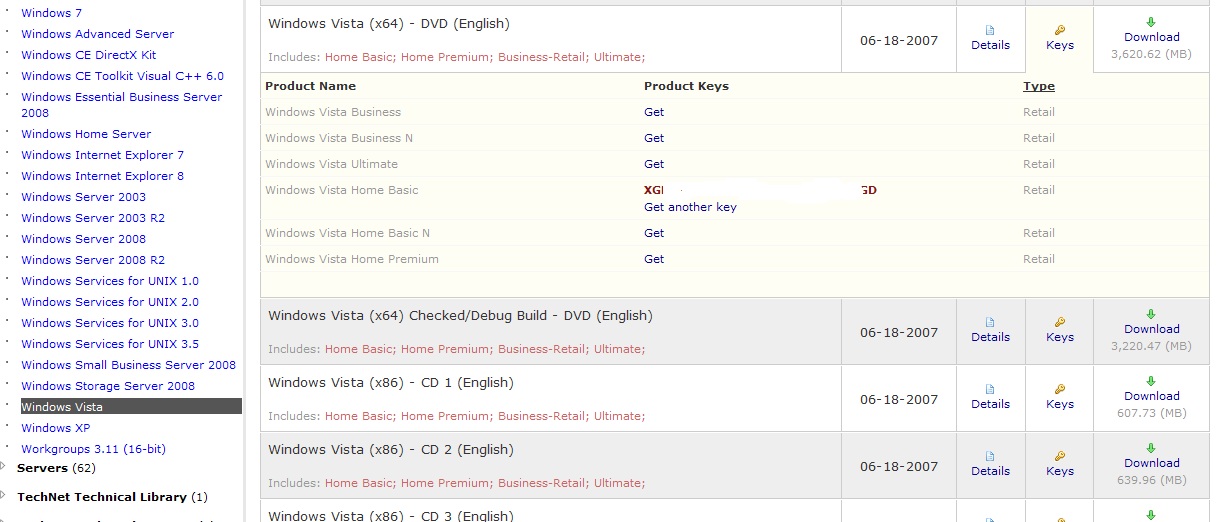Get key for Windows Vista Ultimate

pos(654,164)
